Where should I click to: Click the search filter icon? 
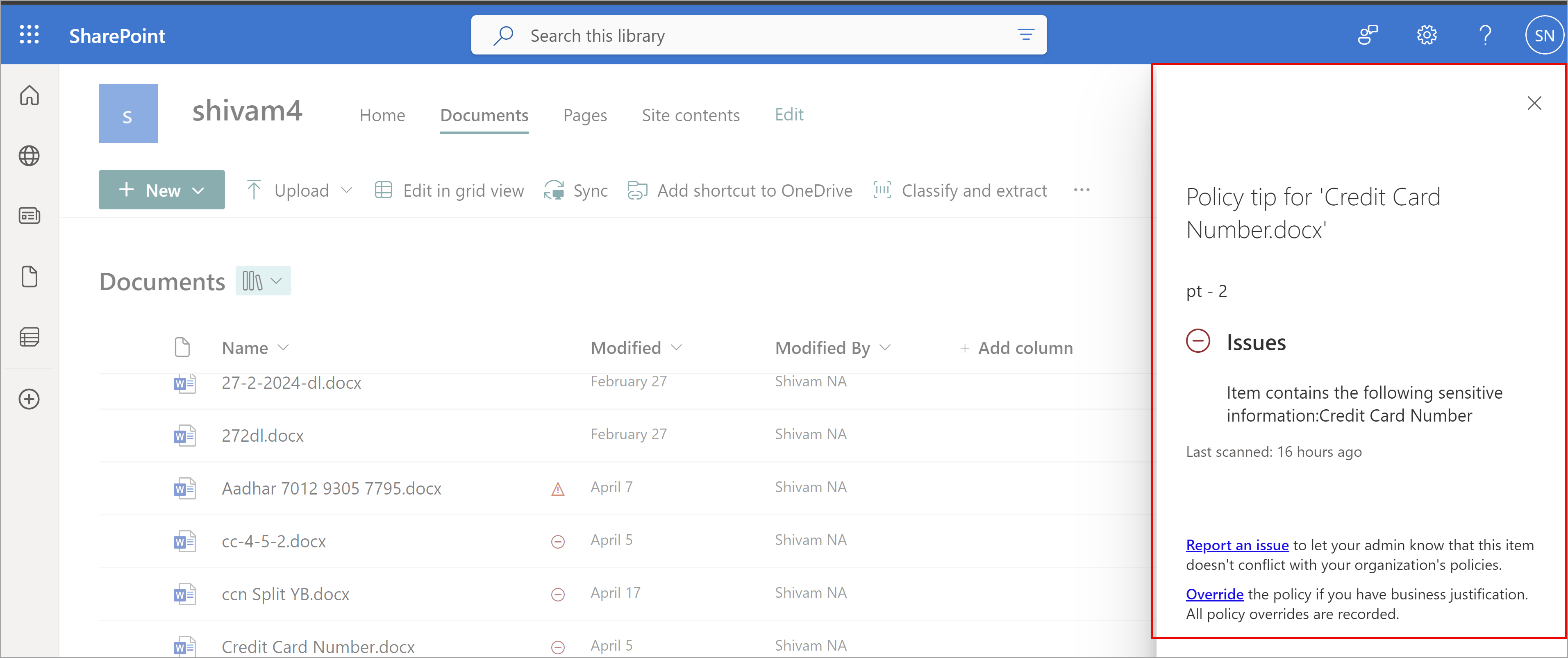[1026, 35]
